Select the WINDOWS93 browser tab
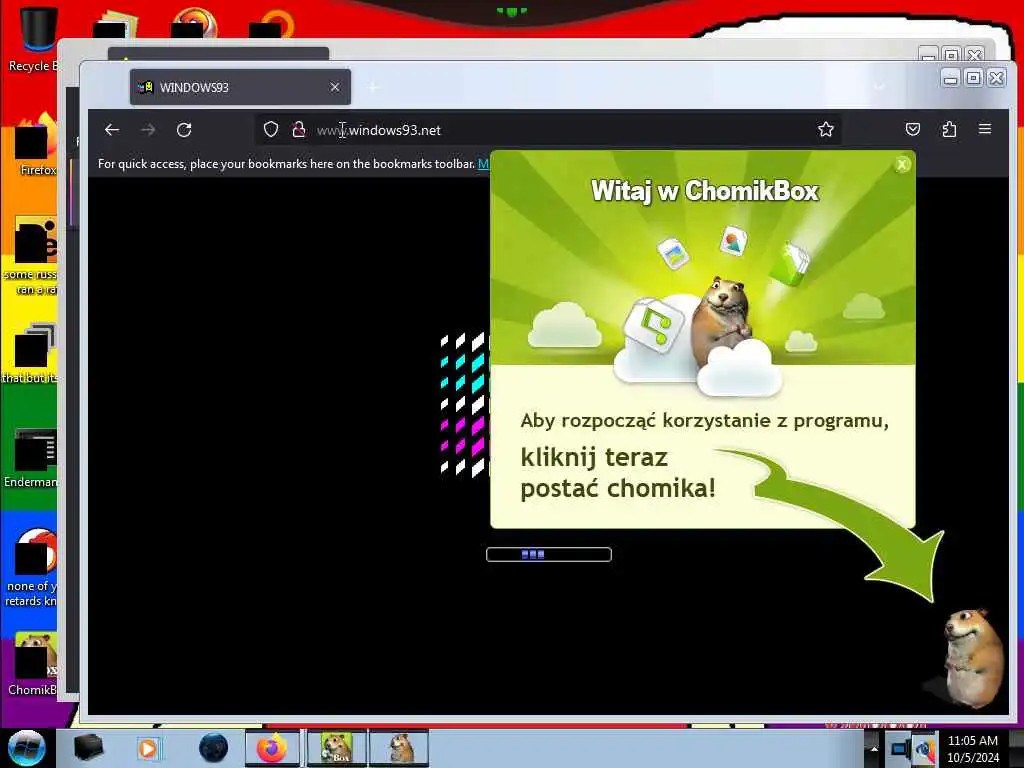This screenshot has width=1024, height=768. click(240, 87)
